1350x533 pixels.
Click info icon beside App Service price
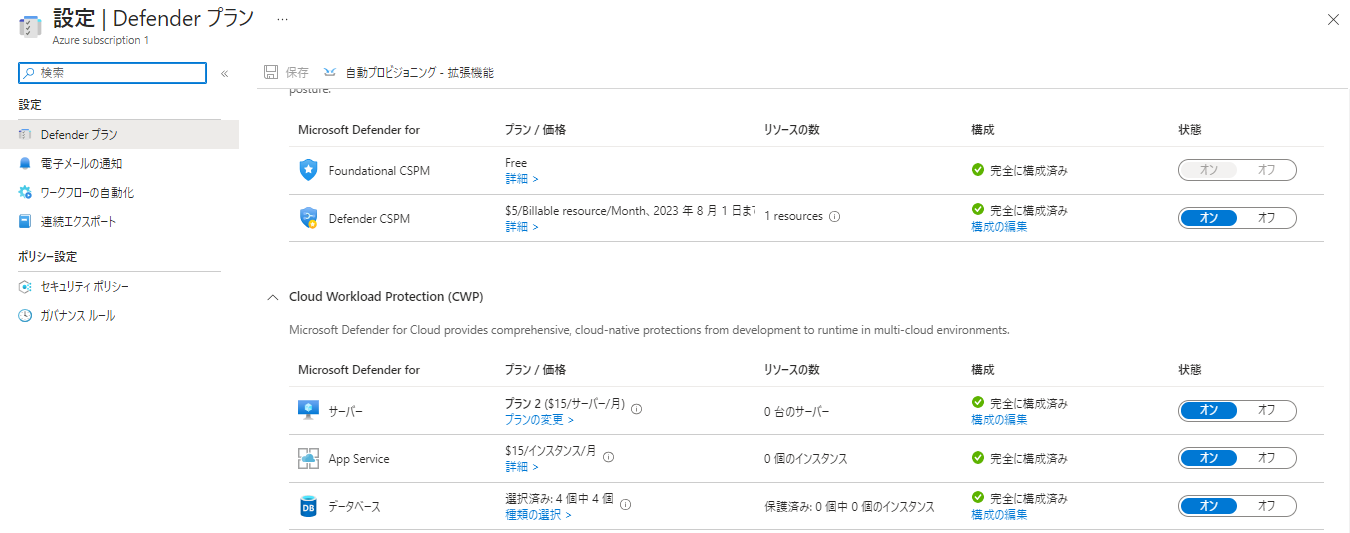(x=608, y=456)
